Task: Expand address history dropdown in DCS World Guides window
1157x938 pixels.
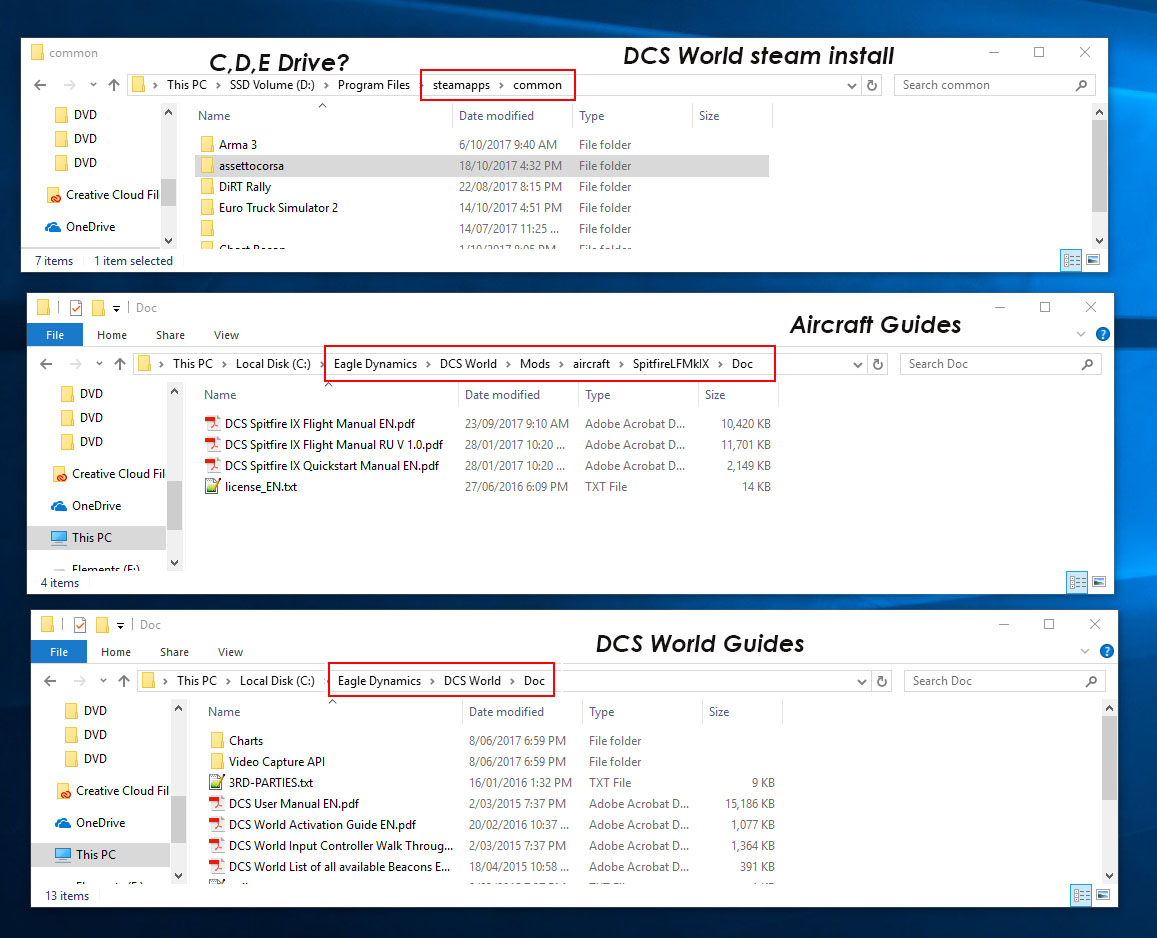Action: point(861,681)
